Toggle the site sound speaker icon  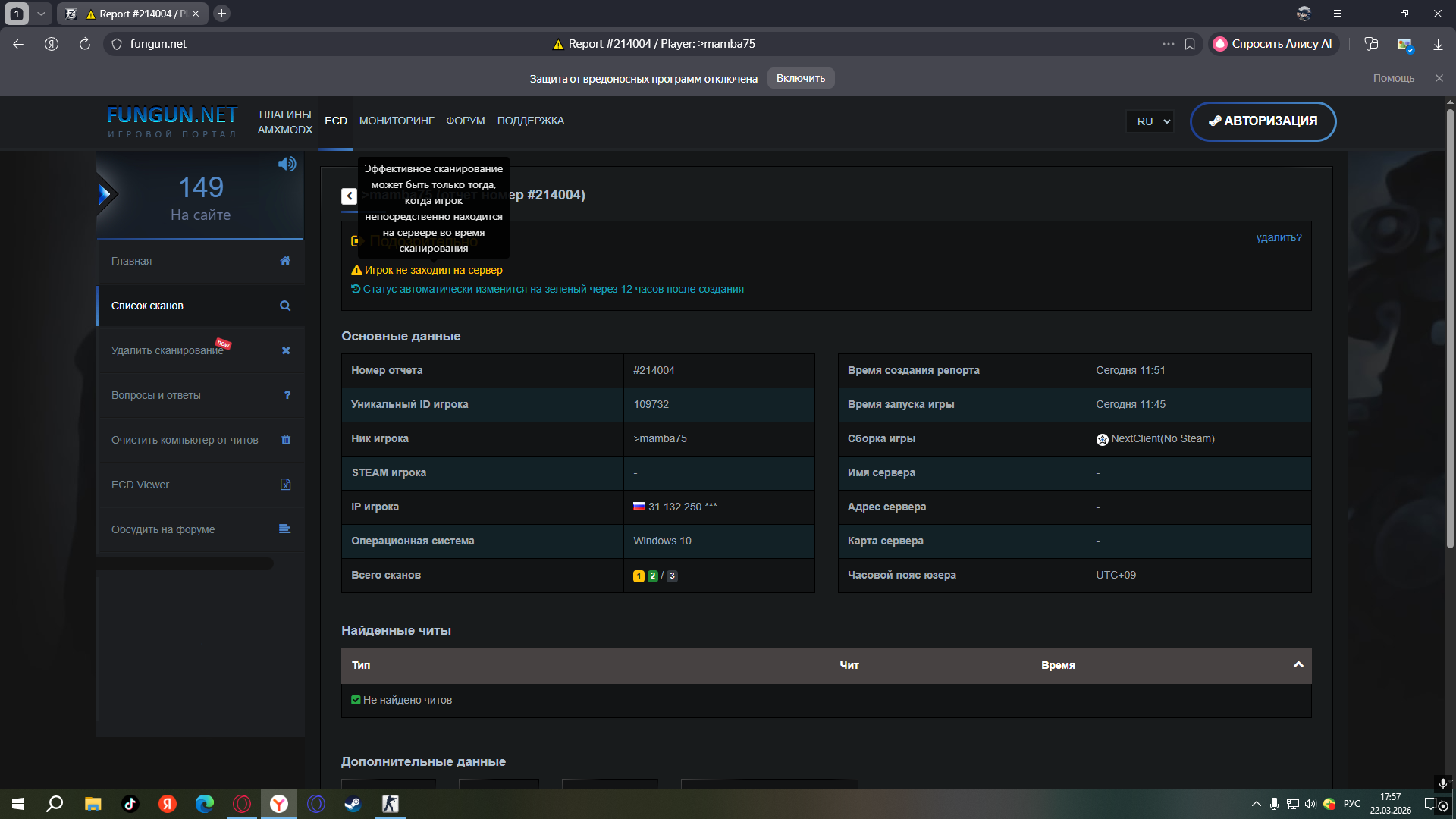[287, 165]
